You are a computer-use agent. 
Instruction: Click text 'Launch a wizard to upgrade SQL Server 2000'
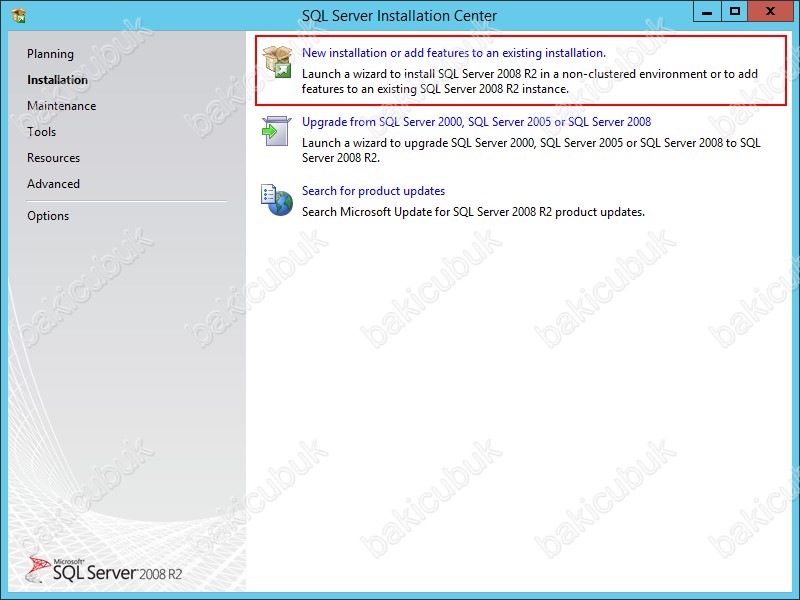point(418,143)
